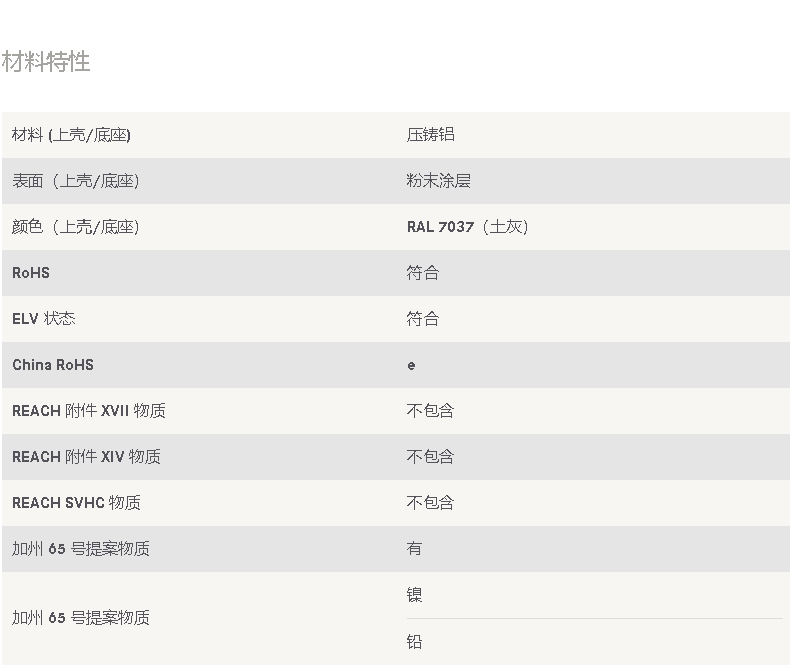Image resolution: width=790 pixels, height=665 pixels.
Task: Select the 镍 substance entry
Action: (414, 595)
